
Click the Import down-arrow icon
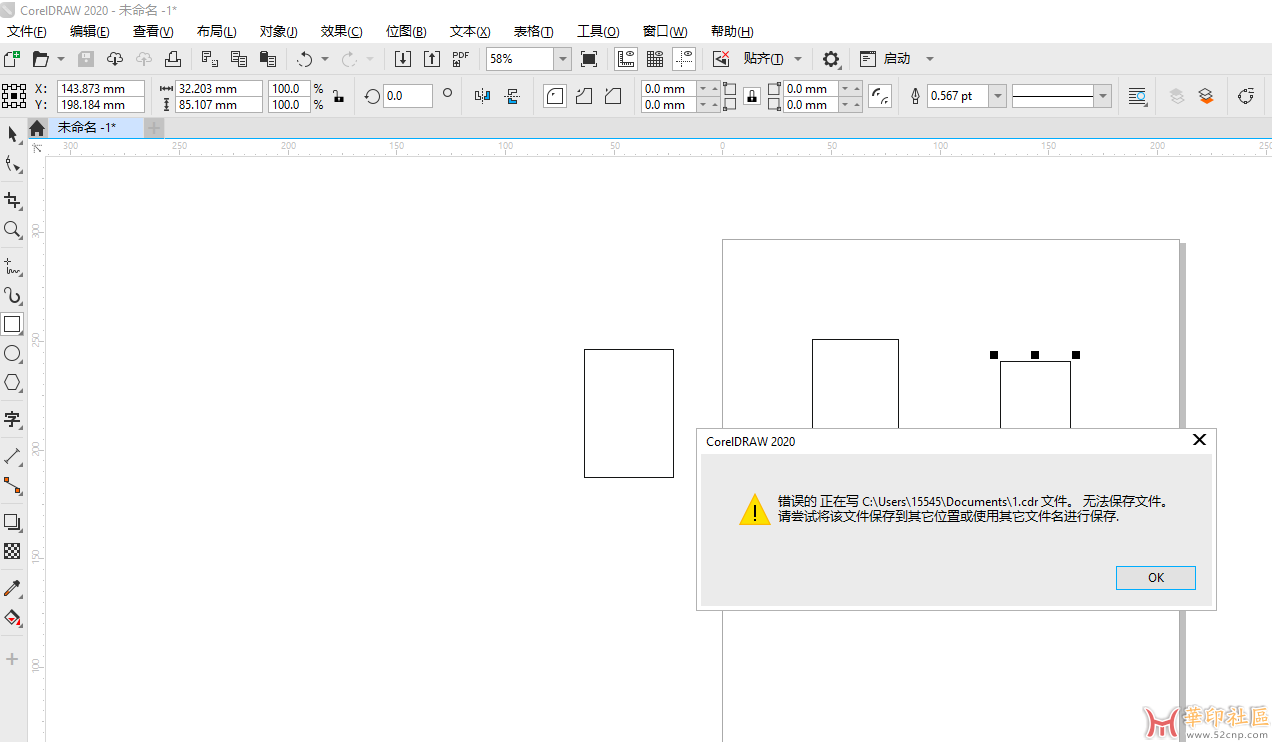[403, 59]
